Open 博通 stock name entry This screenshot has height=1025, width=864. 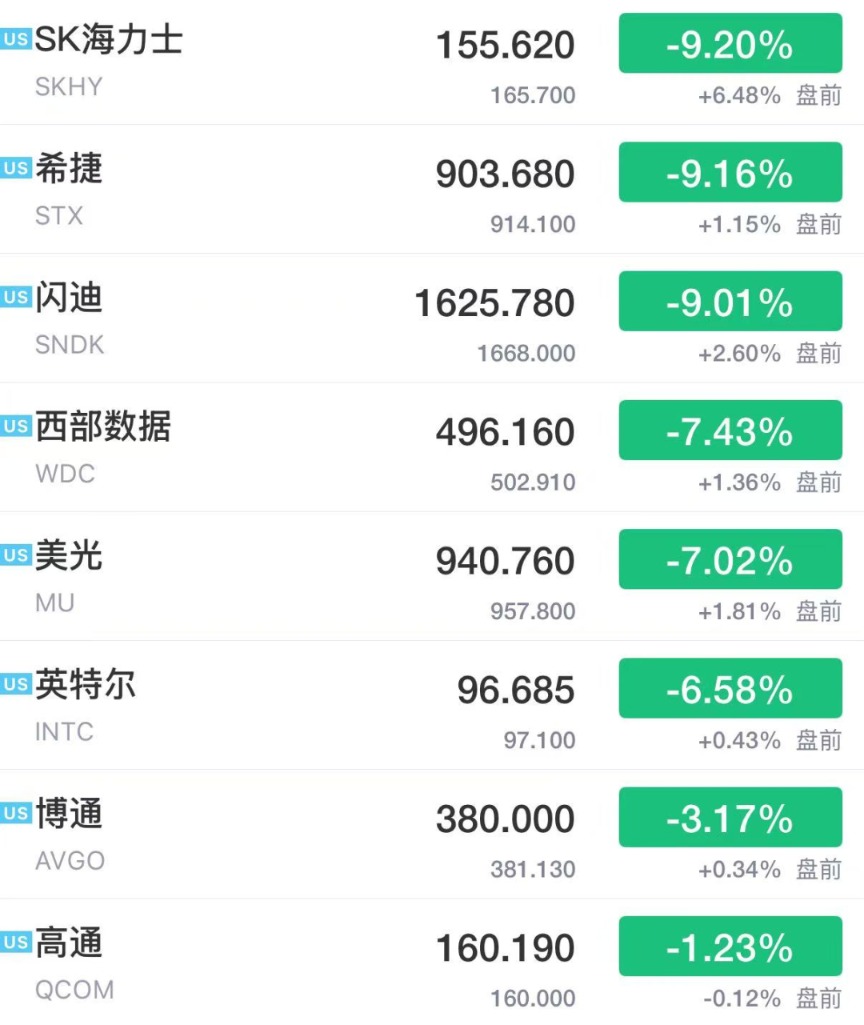pyautogui.click(x=69, y=815)
